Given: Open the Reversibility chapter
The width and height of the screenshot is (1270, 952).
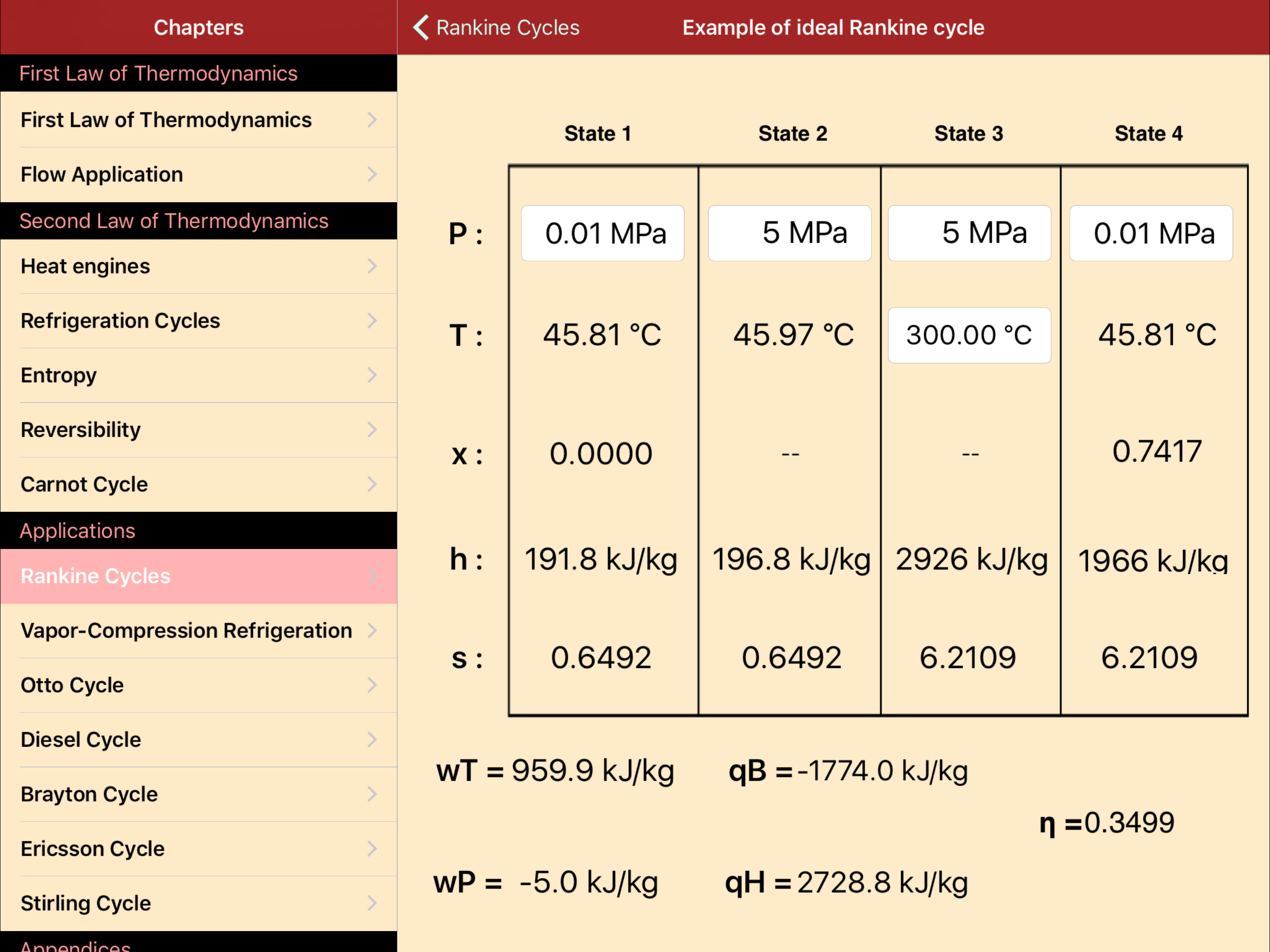Looking at the screenshot, I should 81,430.
